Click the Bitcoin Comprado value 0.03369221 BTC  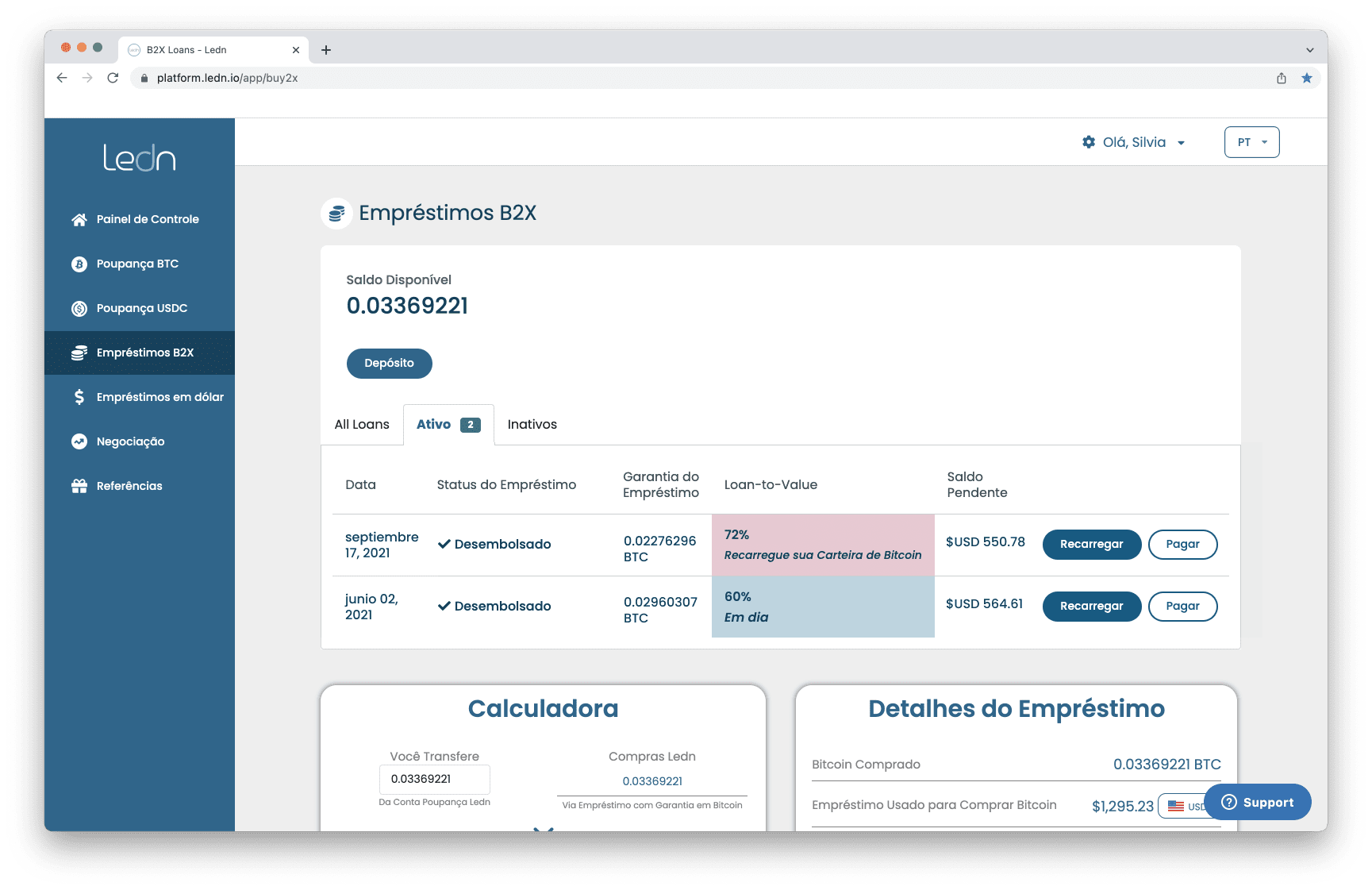1167,765
